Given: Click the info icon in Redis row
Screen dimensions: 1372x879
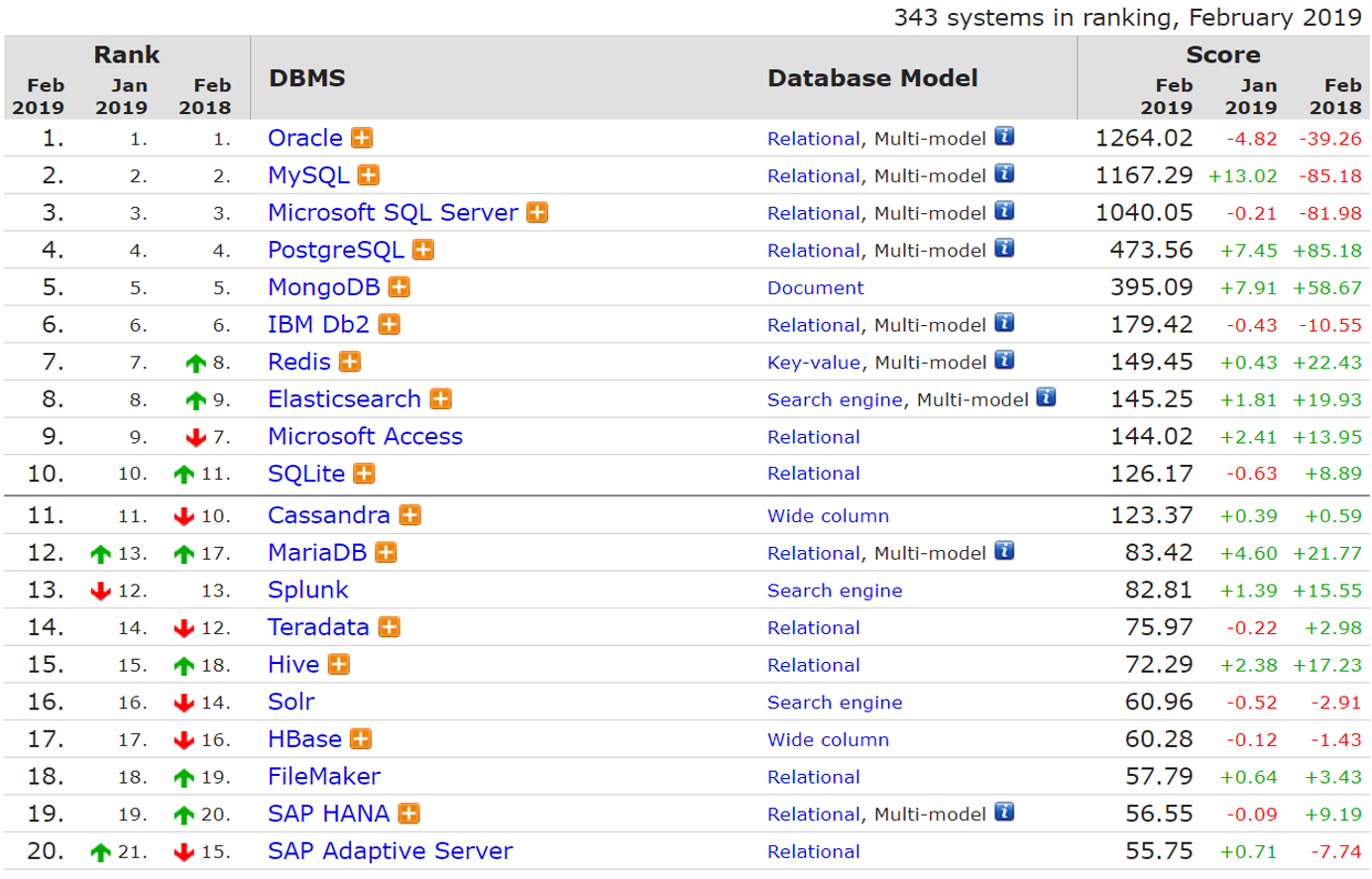Looking at the screenshot, I should (x=1004, y=360).
